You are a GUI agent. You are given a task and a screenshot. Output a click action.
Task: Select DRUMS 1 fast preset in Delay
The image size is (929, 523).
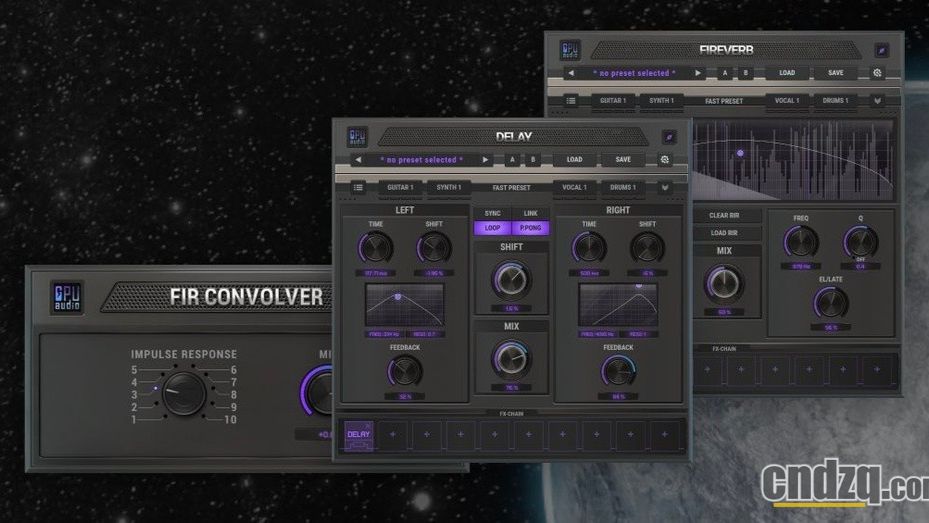click(x=623, y=187)
